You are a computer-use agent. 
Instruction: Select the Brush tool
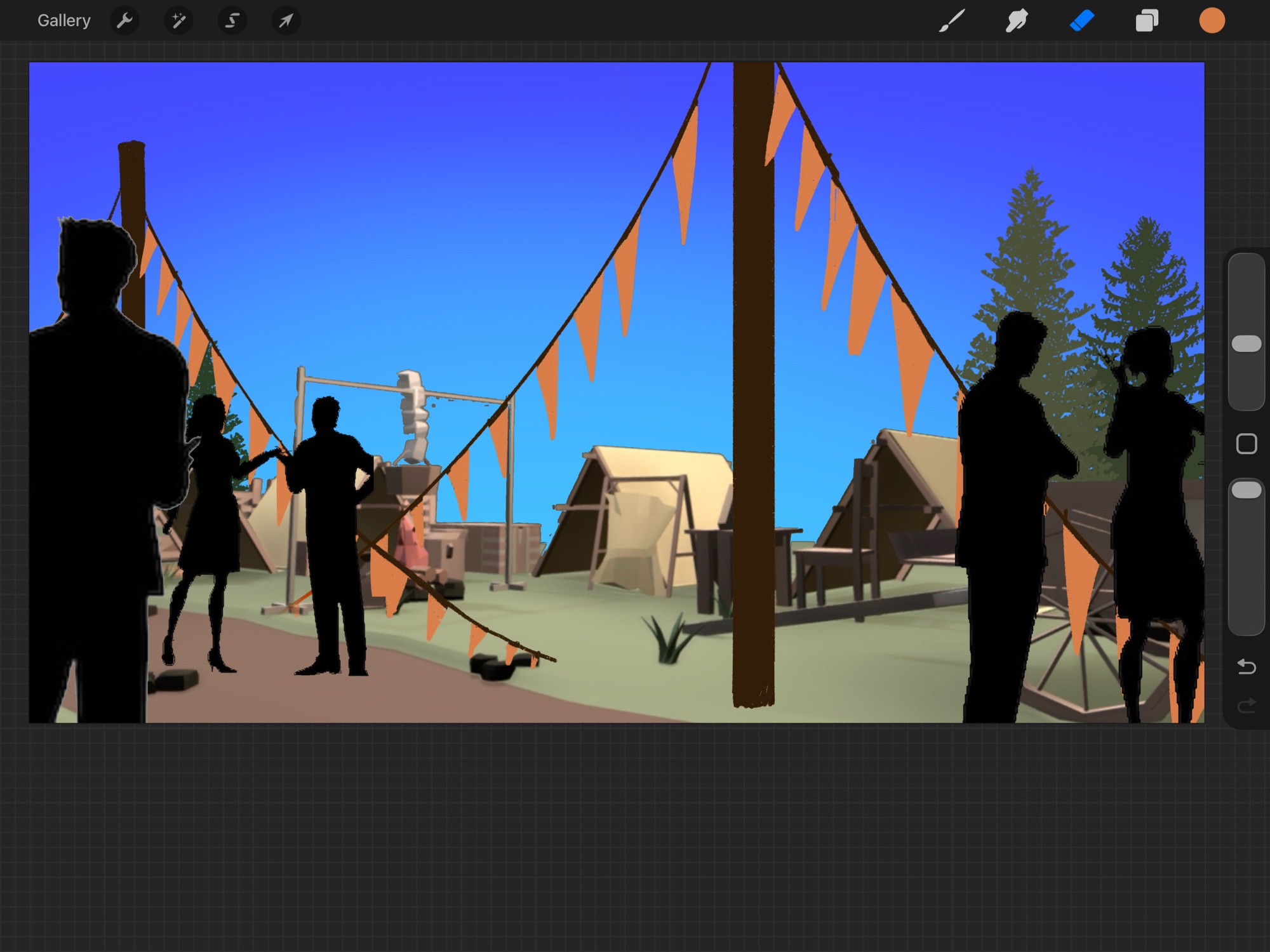pyautogui.click(x=952, y=21)
